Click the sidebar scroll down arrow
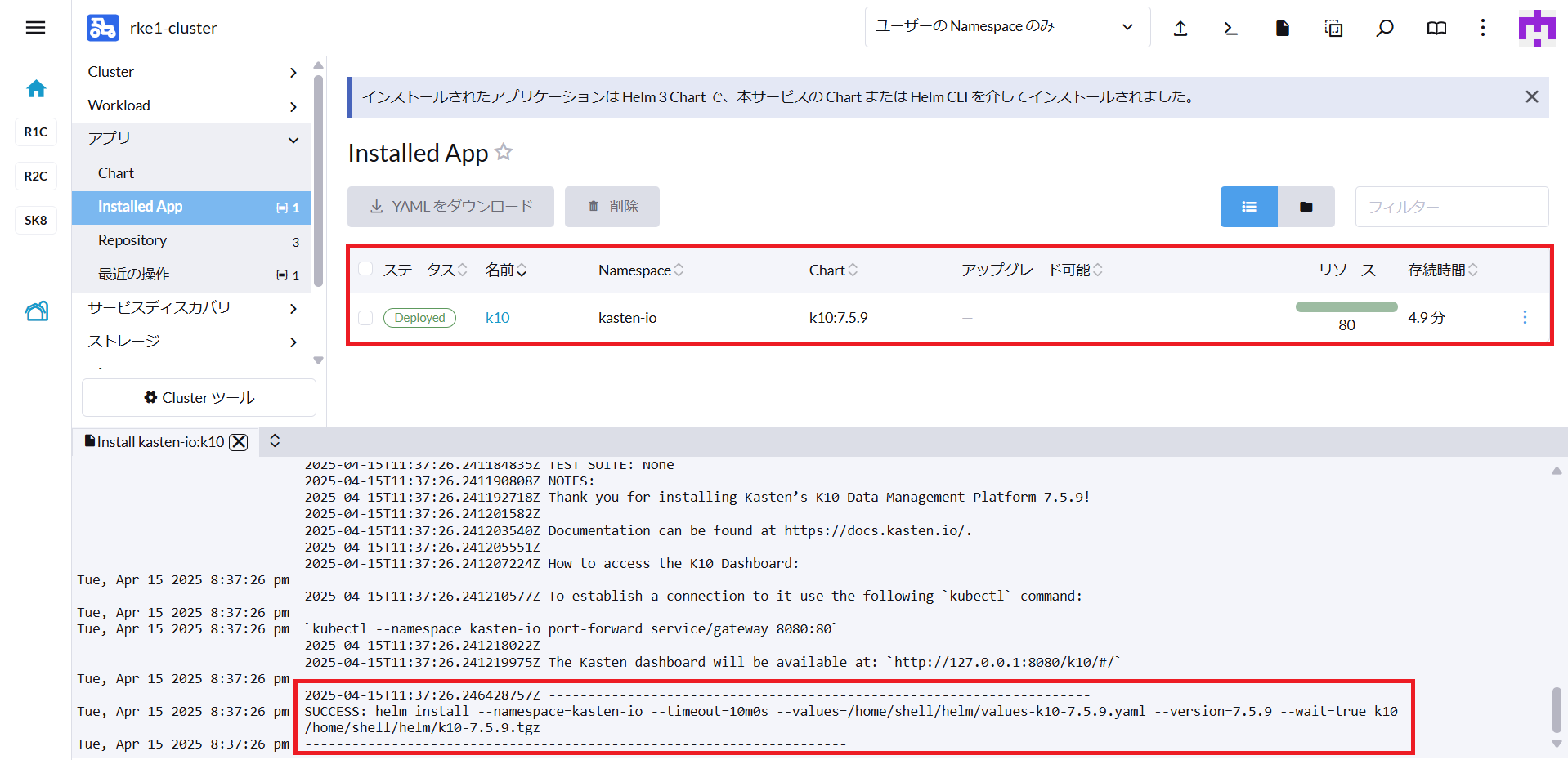The image size is (1568, 760). pyautogui.click(x=318, y=360)
